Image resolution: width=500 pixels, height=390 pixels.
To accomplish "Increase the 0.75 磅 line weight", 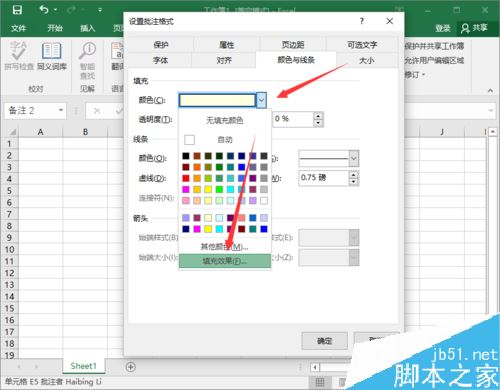I will pos(354,174).
